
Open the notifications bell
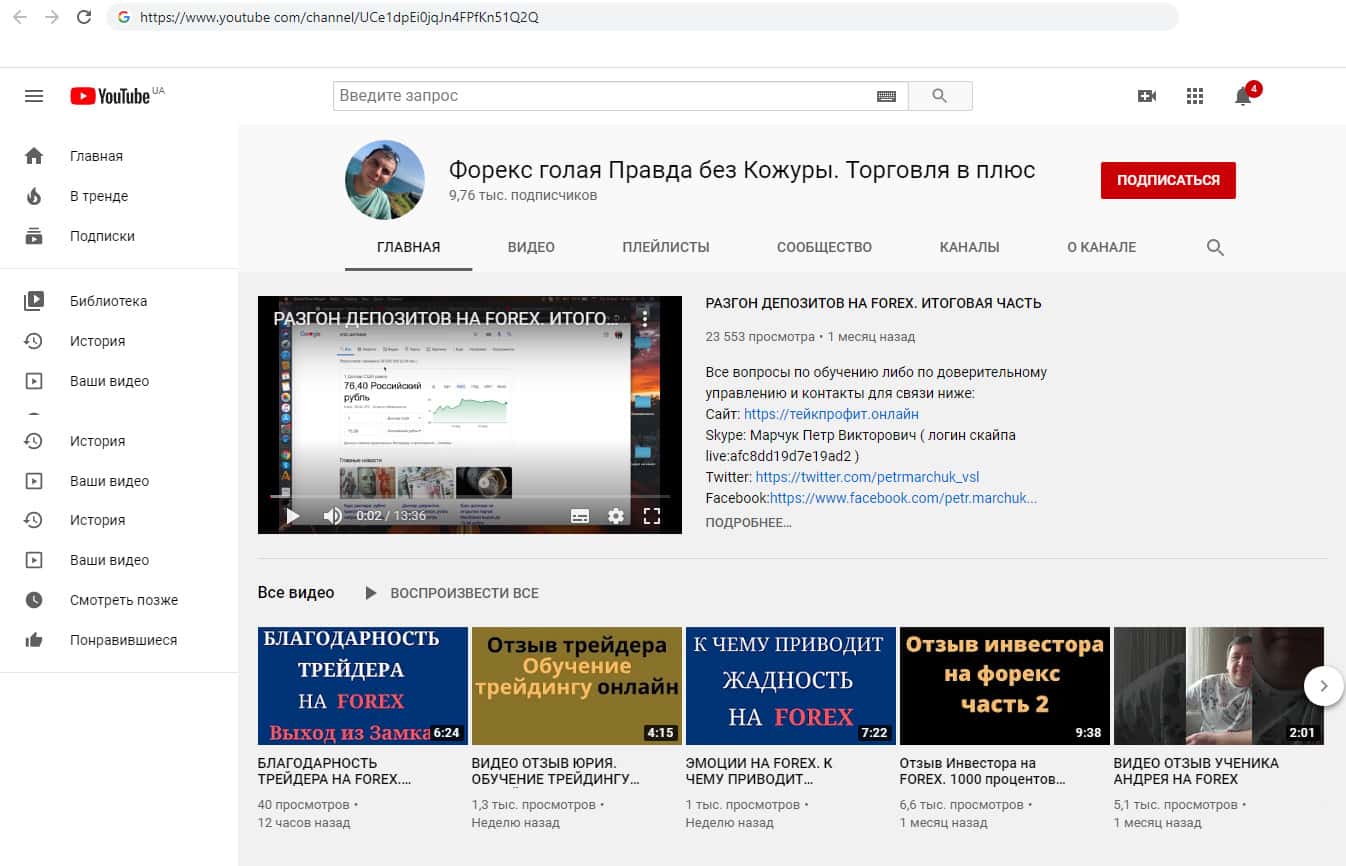(1243, 96)
